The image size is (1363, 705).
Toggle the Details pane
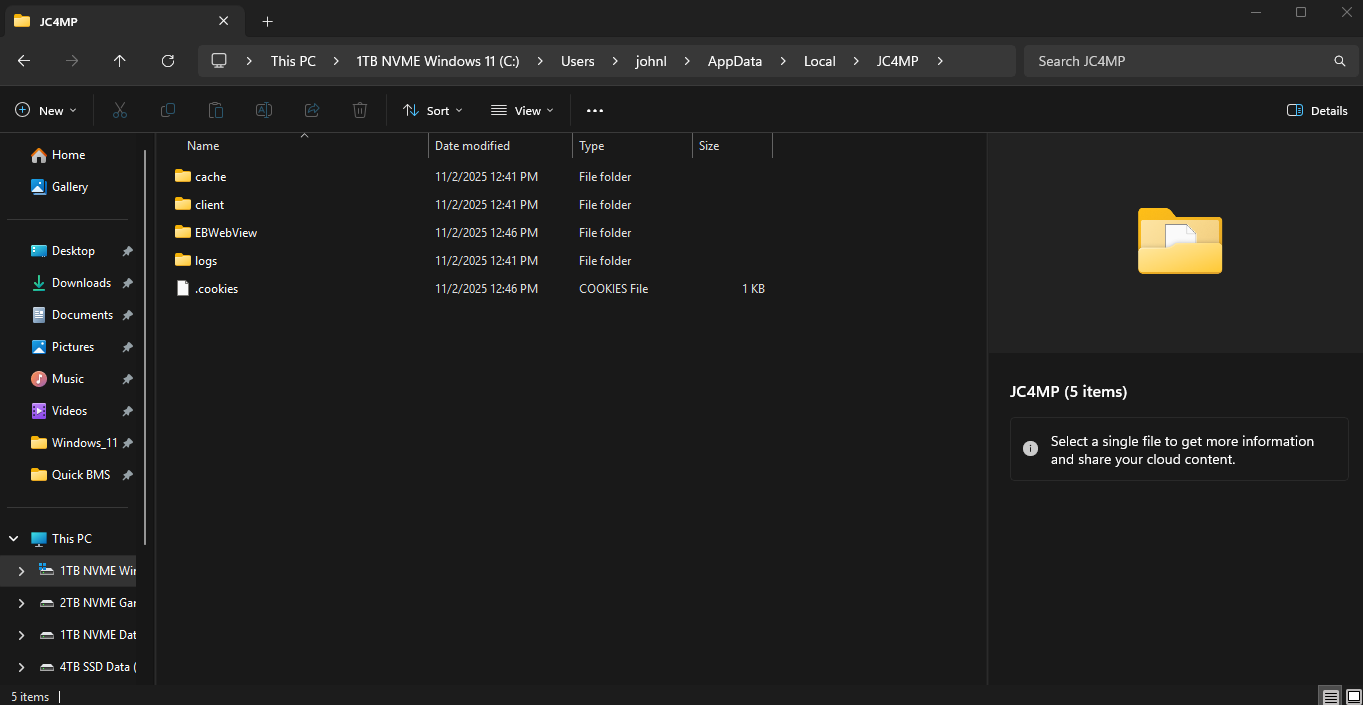click(x=1316, y=110)
